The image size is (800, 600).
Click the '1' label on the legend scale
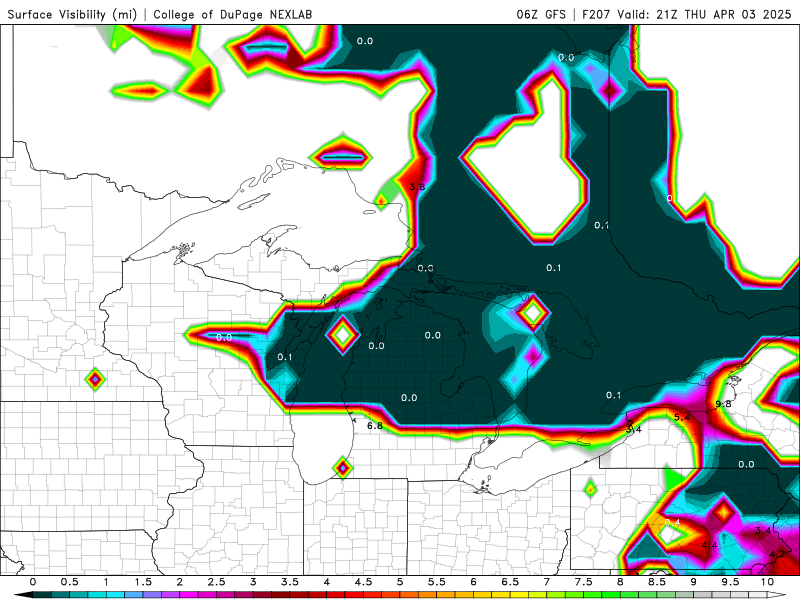(x=106, y=582)
